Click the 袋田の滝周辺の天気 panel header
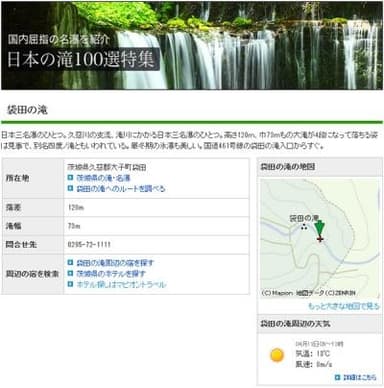This screenshot has width=384, height=388. coord(320,324)
